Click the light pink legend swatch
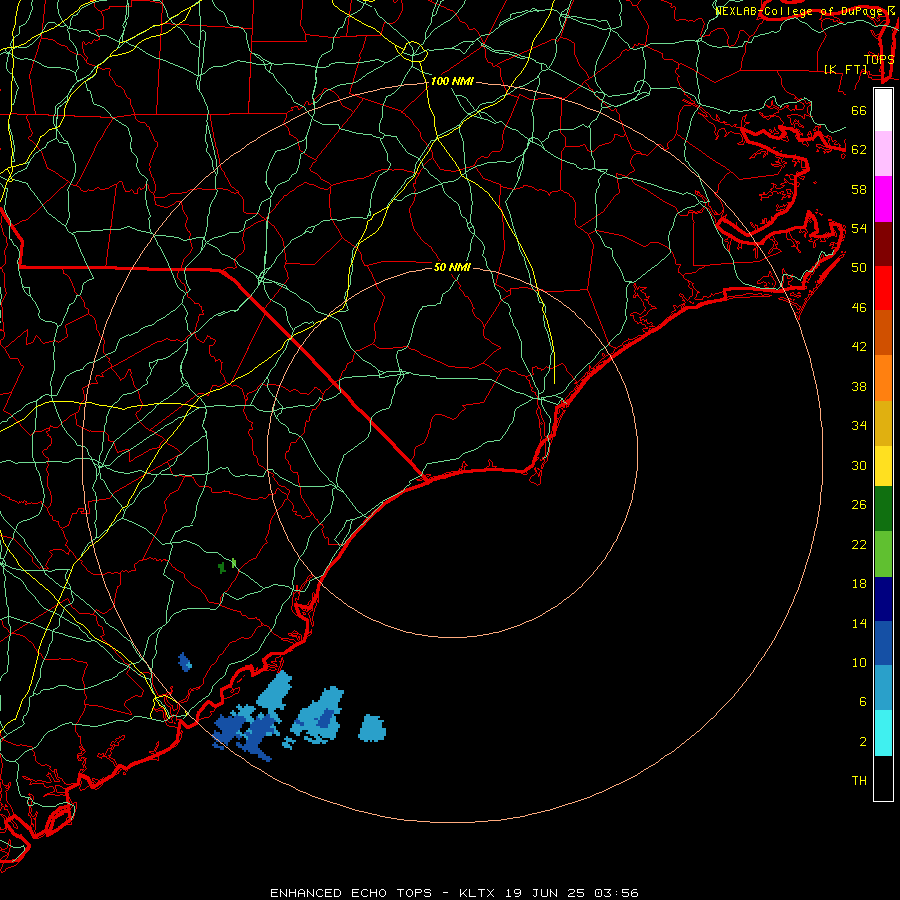900x900 pixels. point(883,154)
